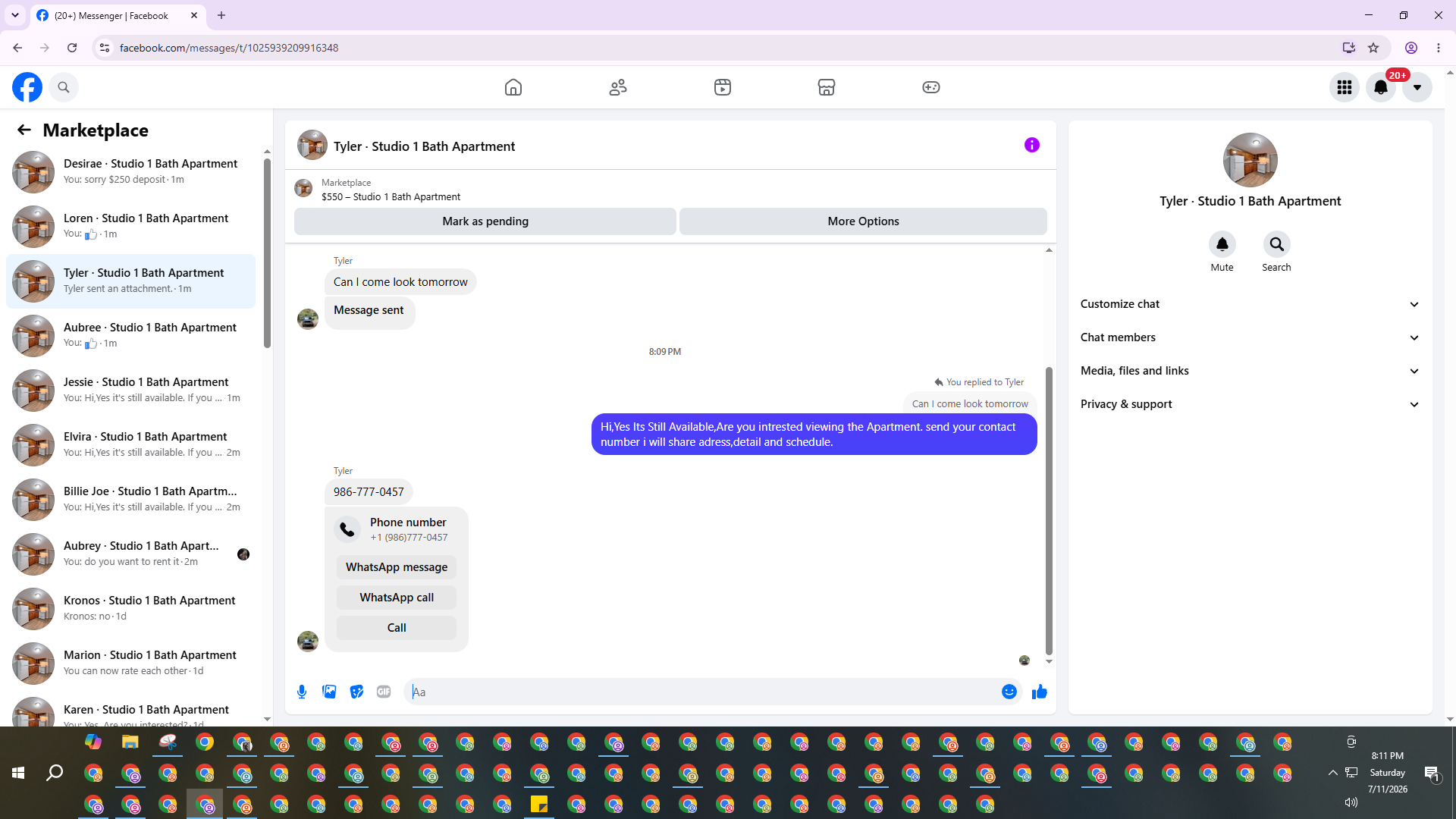Open Aubrey's apartment conversation
The height and width of the screenshot is (819, 1456).
coord(130,554)
